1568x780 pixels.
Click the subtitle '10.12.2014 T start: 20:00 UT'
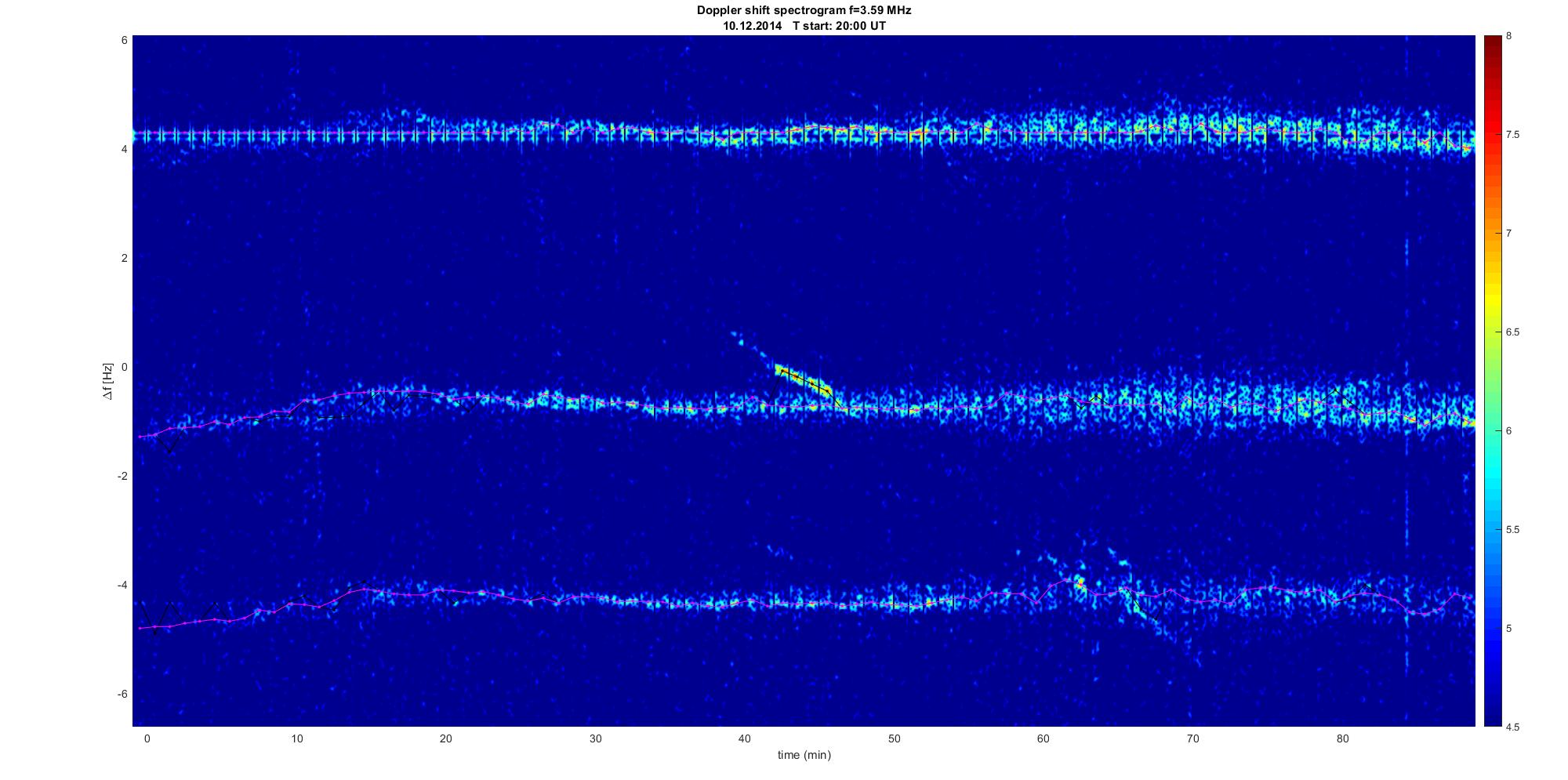804,26
